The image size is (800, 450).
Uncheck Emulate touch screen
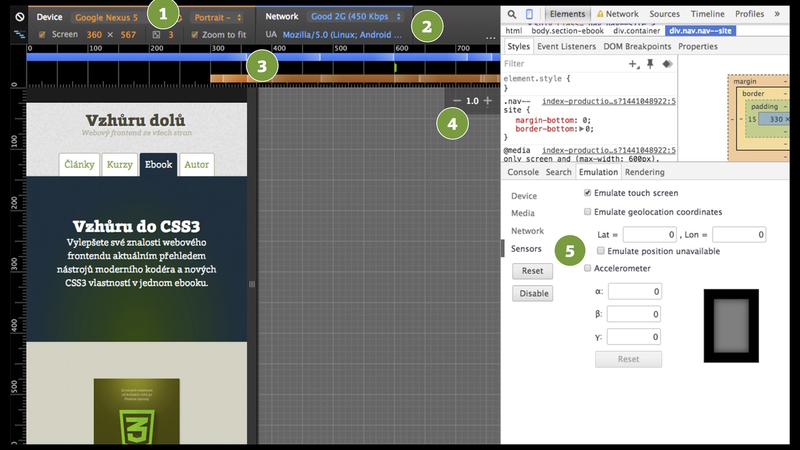tap(588, 192)
